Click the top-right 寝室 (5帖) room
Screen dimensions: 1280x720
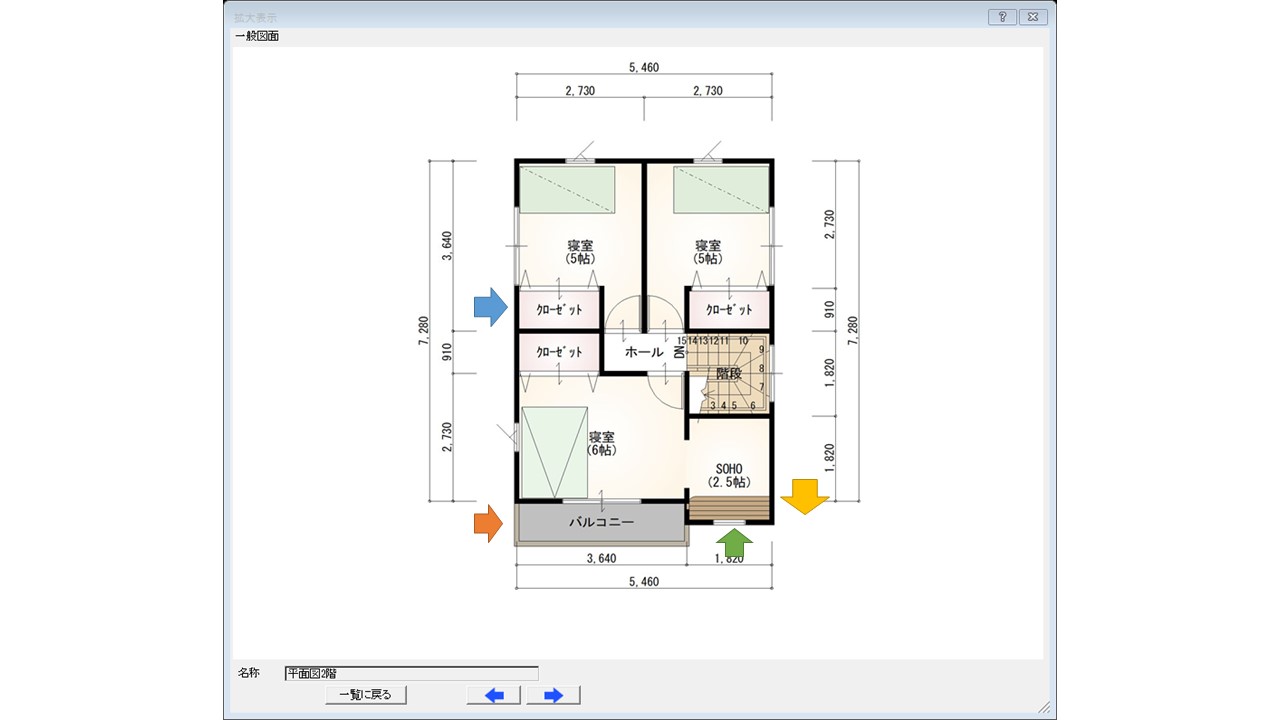coord(708,251)
